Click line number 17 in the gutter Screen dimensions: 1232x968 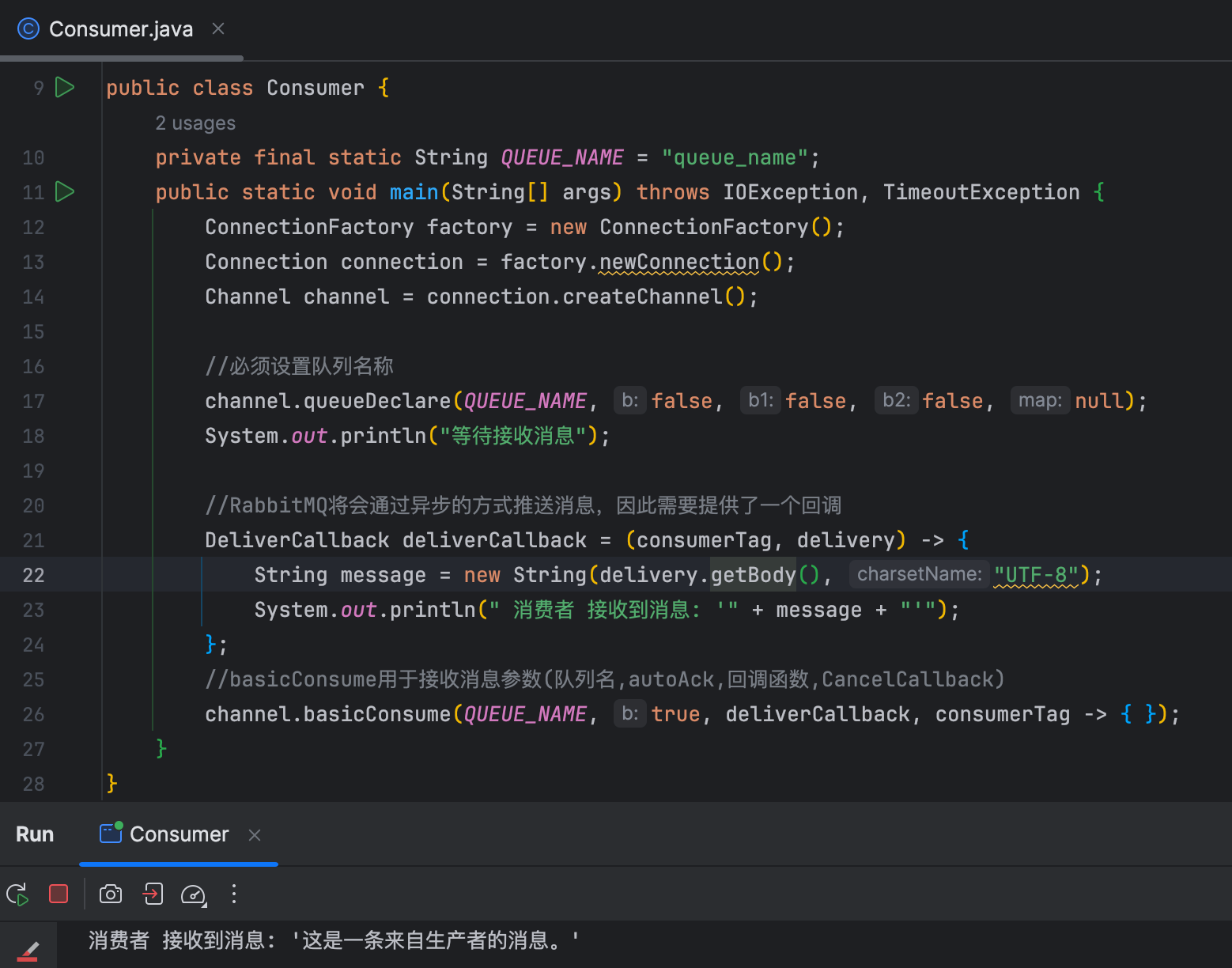point(33,401)
